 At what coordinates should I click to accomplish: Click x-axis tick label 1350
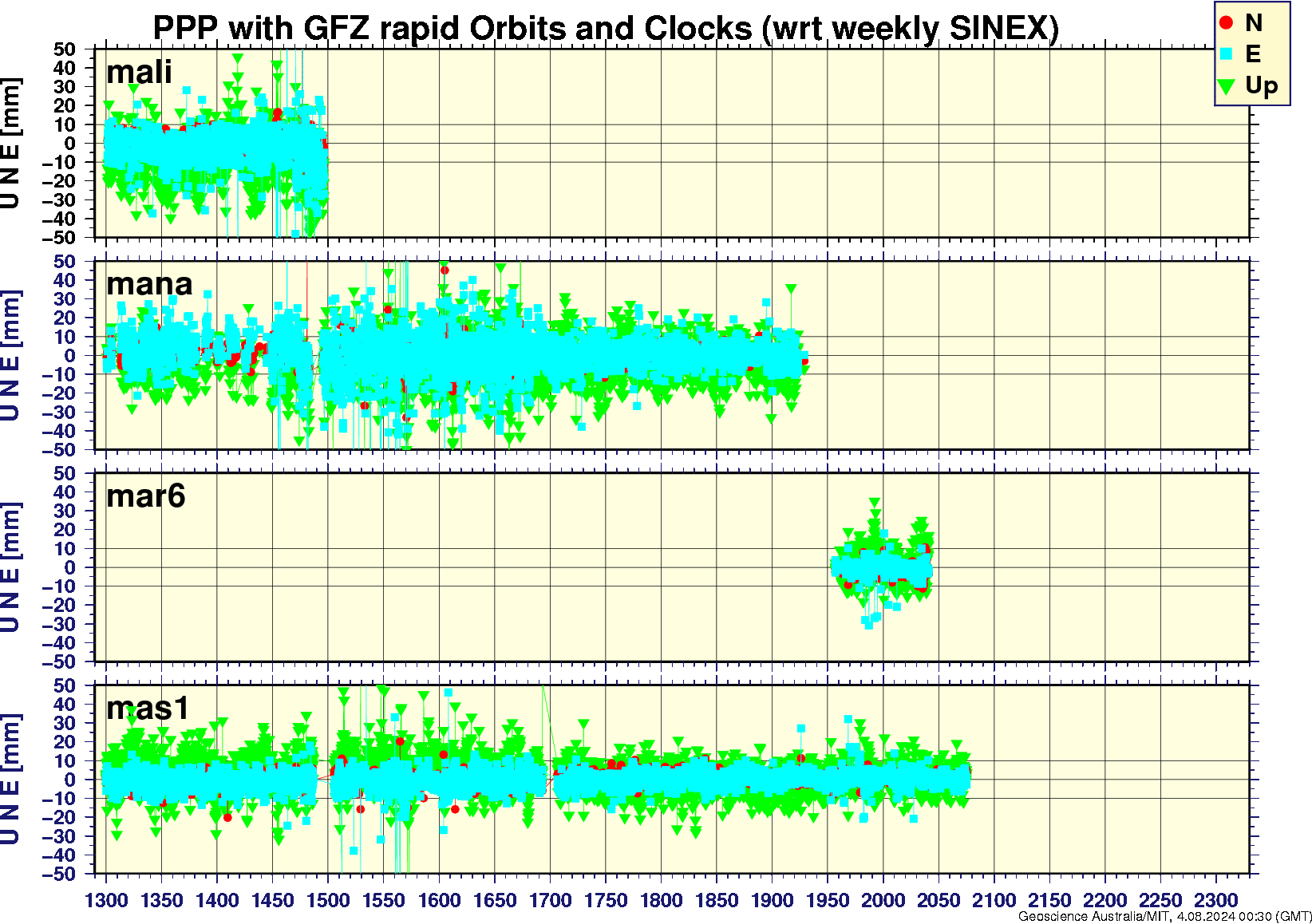click(x=162, y=900)
